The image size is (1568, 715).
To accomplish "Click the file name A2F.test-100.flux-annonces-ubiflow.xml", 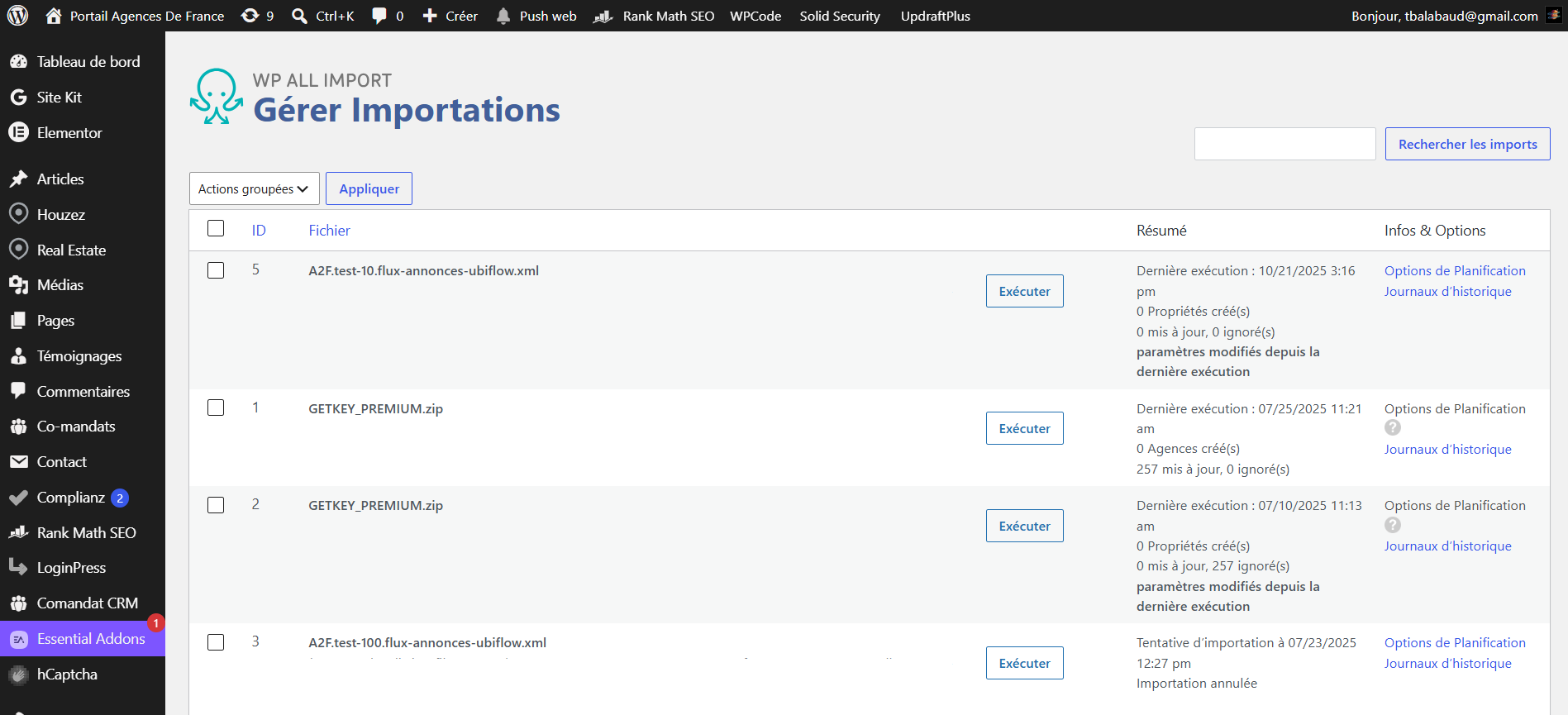I will click(427, 643).
